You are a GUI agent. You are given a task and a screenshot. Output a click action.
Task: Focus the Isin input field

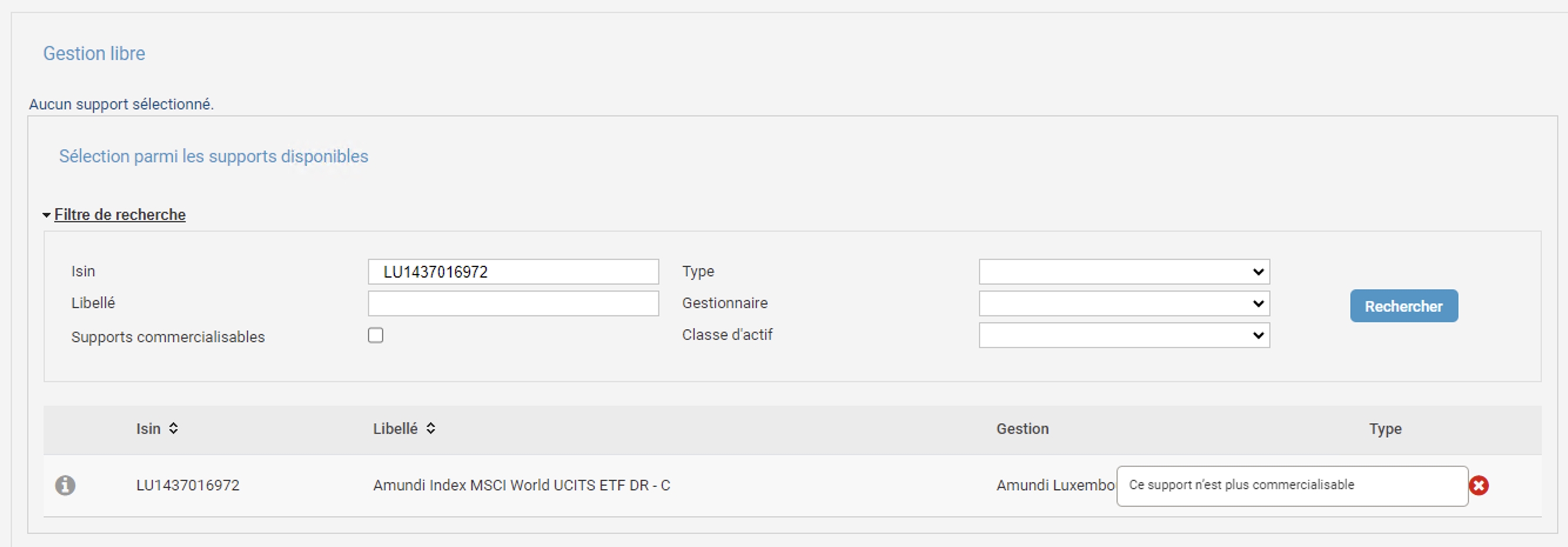tap(512, 272)
